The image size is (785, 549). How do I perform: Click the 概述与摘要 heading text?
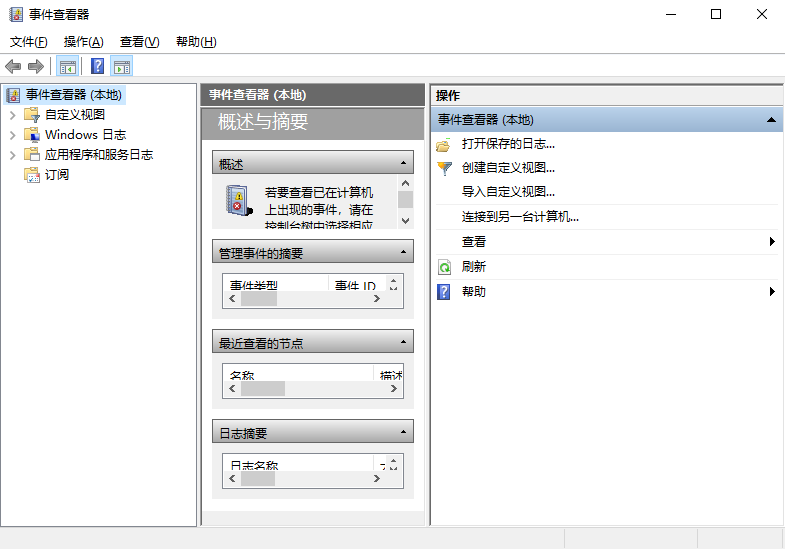coord(263,122)
